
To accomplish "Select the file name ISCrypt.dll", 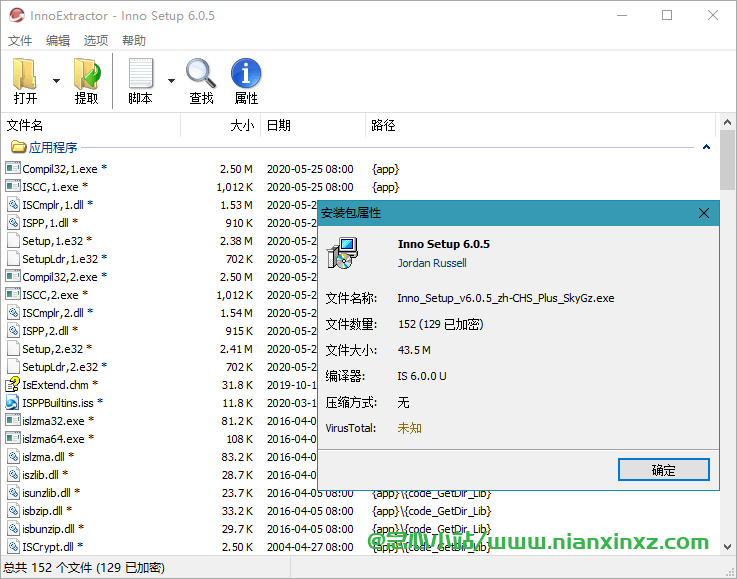I will [48, 547].
